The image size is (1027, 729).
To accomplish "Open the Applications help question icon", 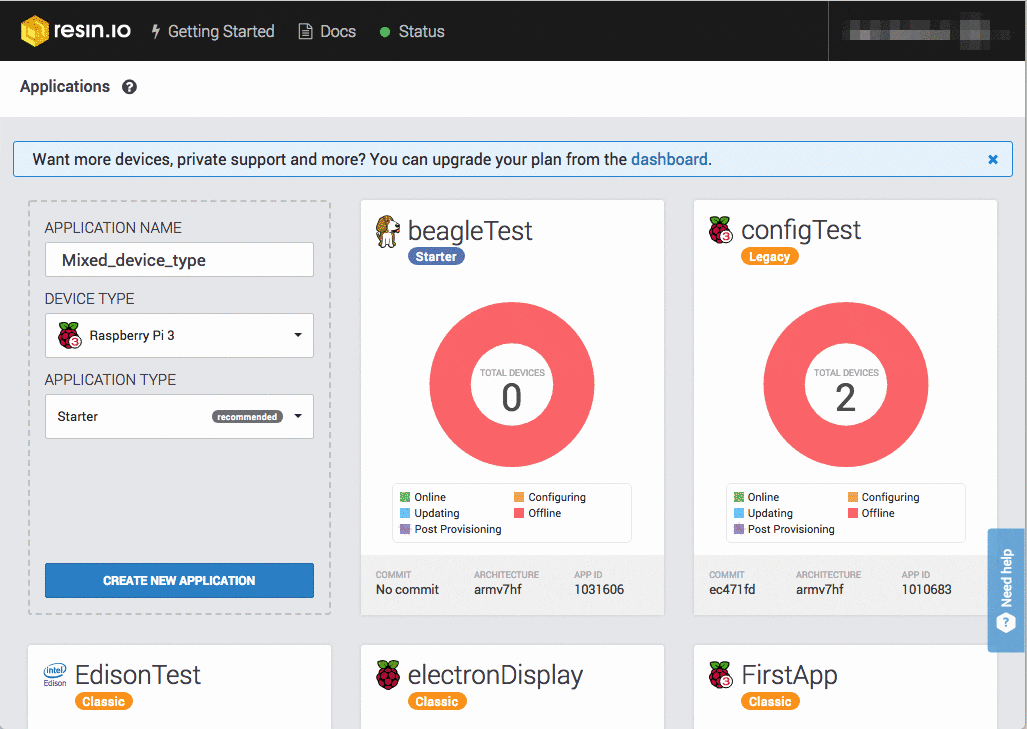I will 129,87.
